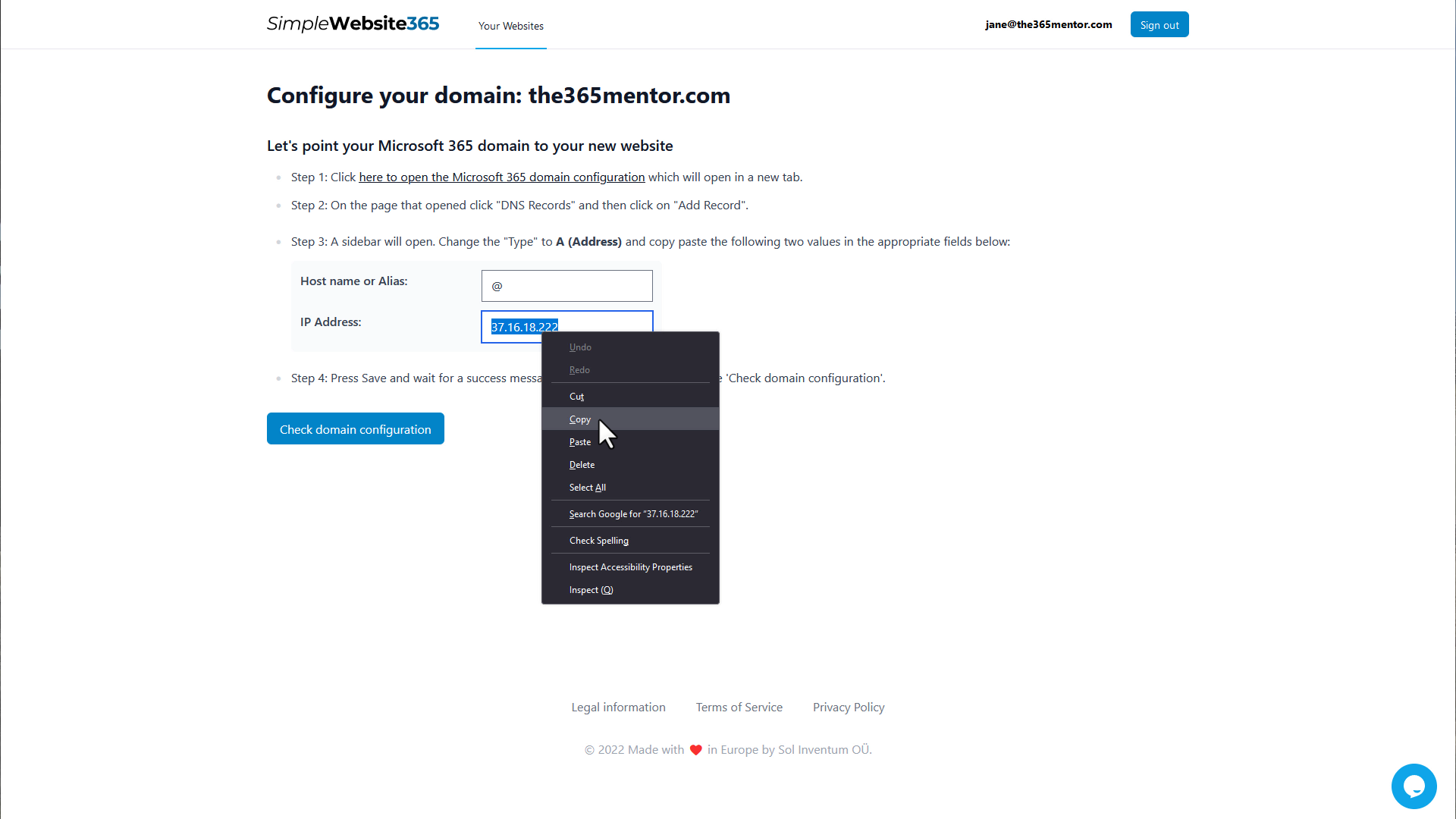Click the Cut option in context menu
Image resolution: width=1456 pixels, height=819 pixels.
point(577,395)
